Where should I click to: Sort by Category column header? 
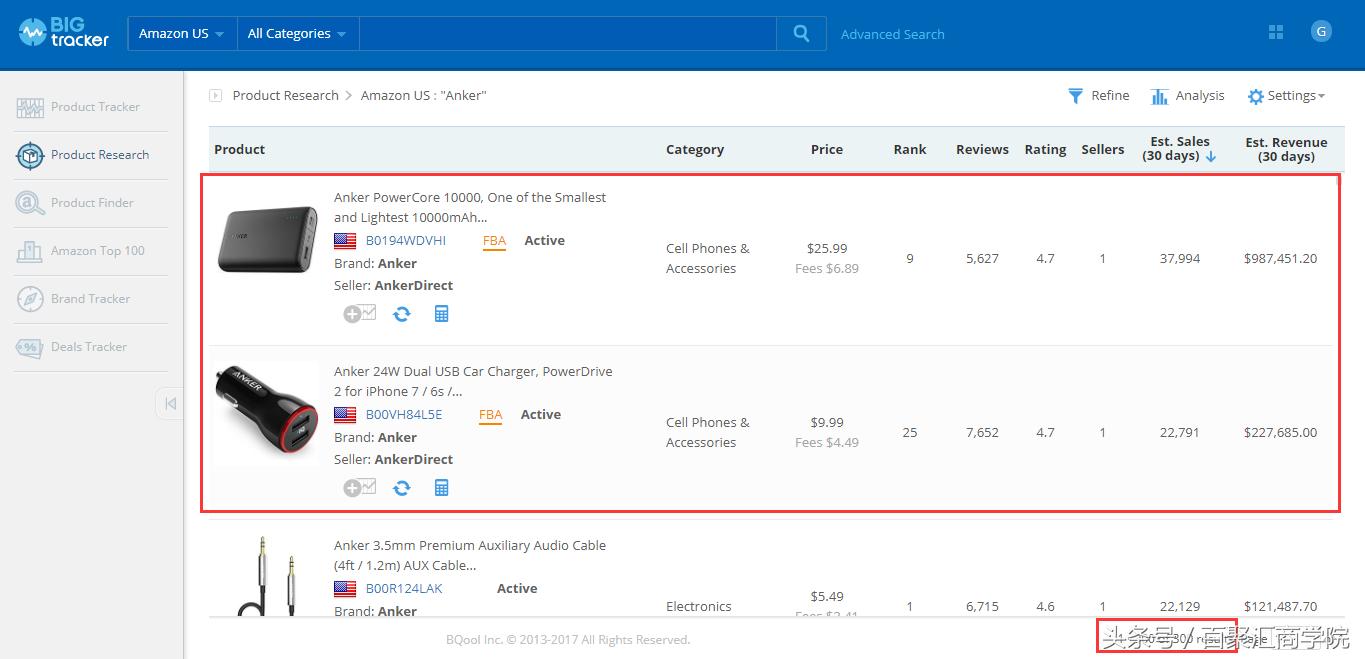(694, 149)
